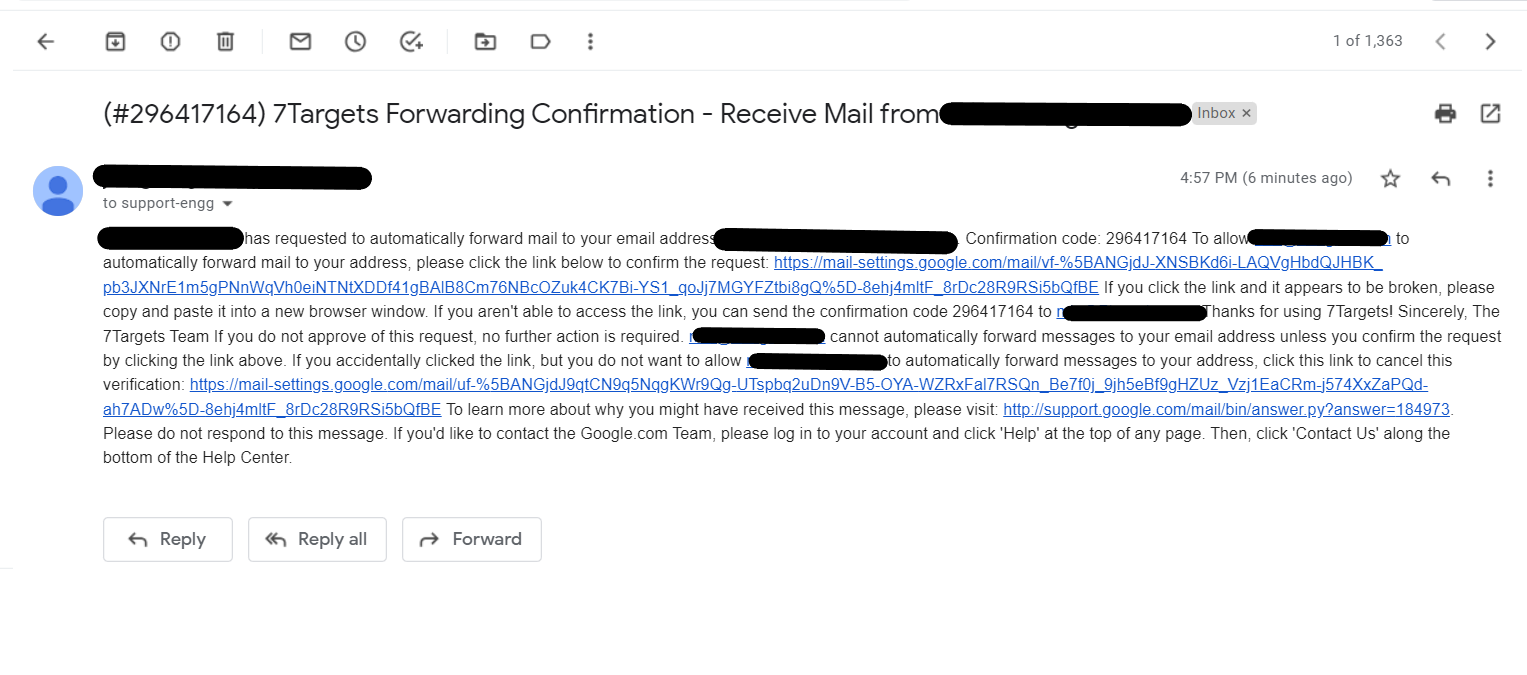Report this email as spam

pyautogui.click(x=170, y=41)
